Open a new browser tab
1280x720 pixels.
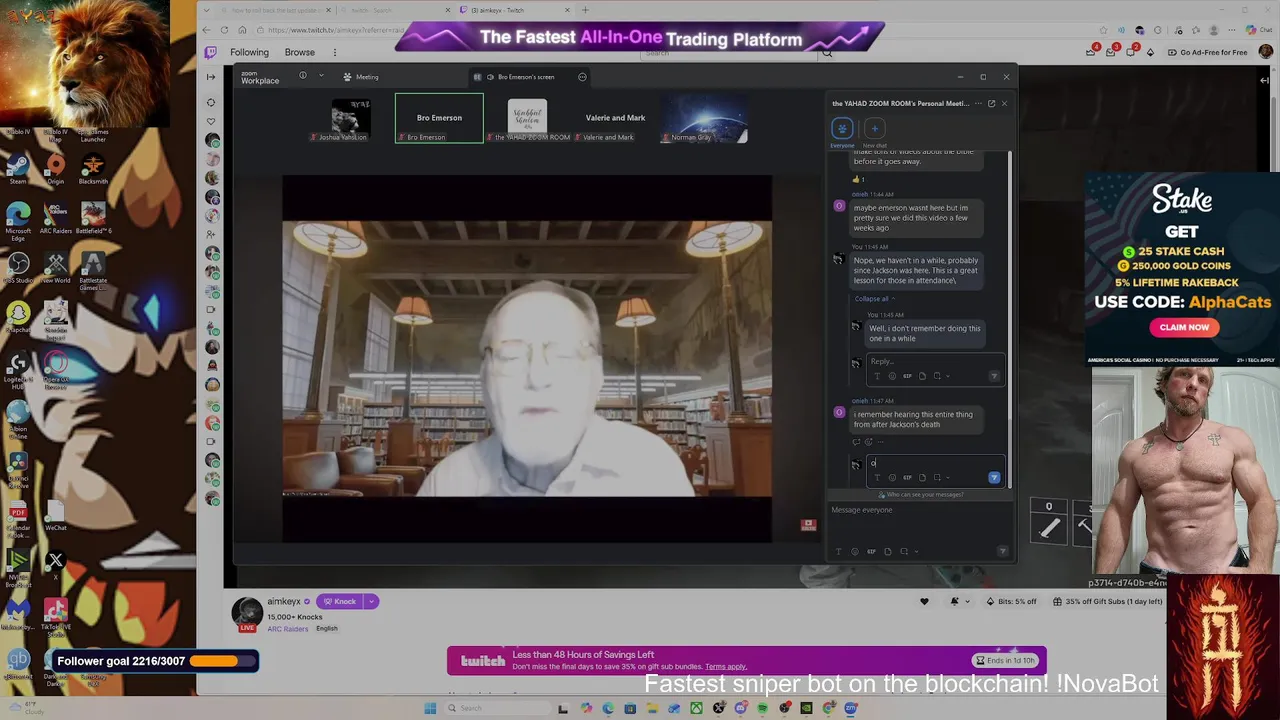[585, 10]
